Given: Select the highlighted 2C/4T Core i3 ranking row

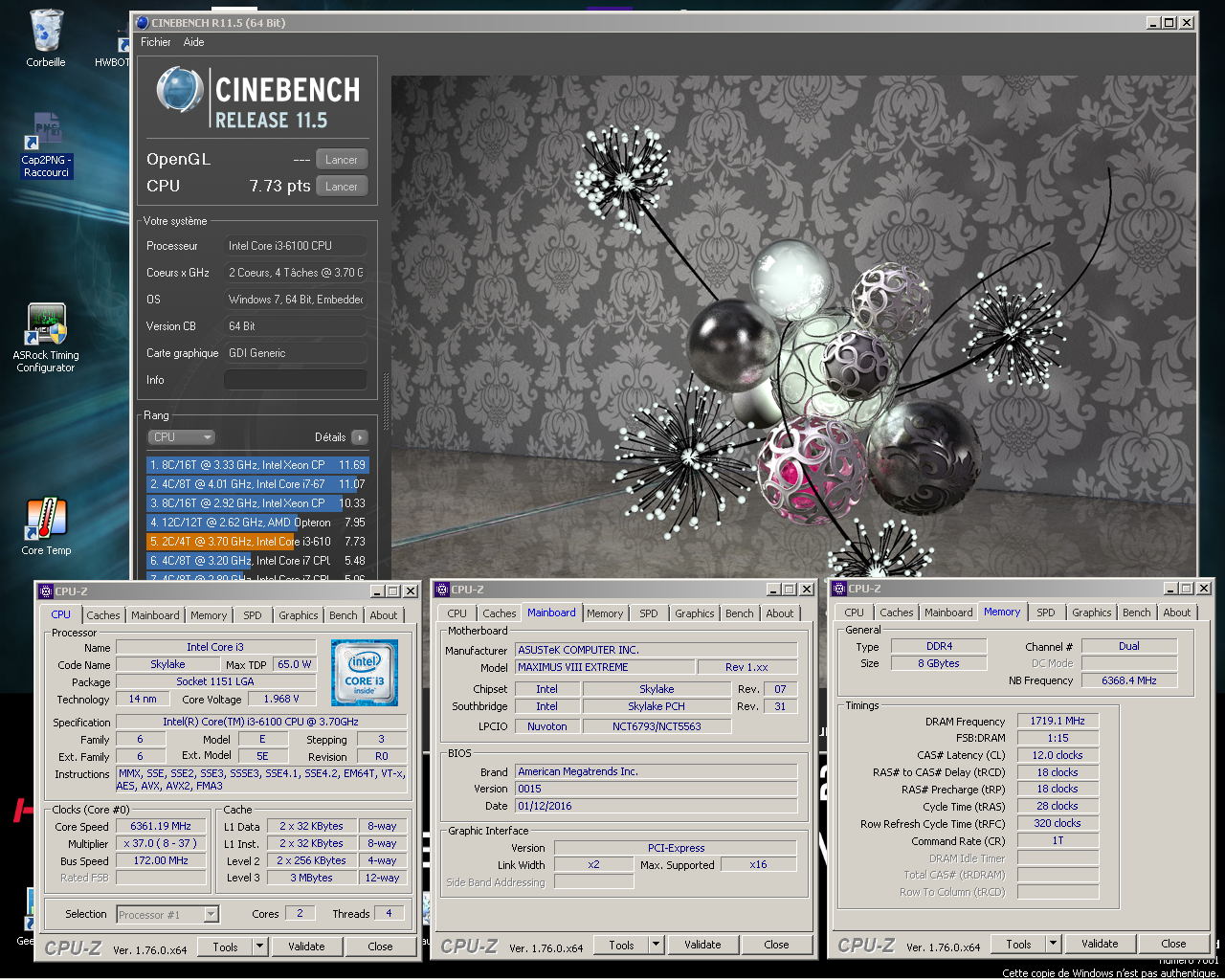Looking at the screenshot, I should point(256,542).
